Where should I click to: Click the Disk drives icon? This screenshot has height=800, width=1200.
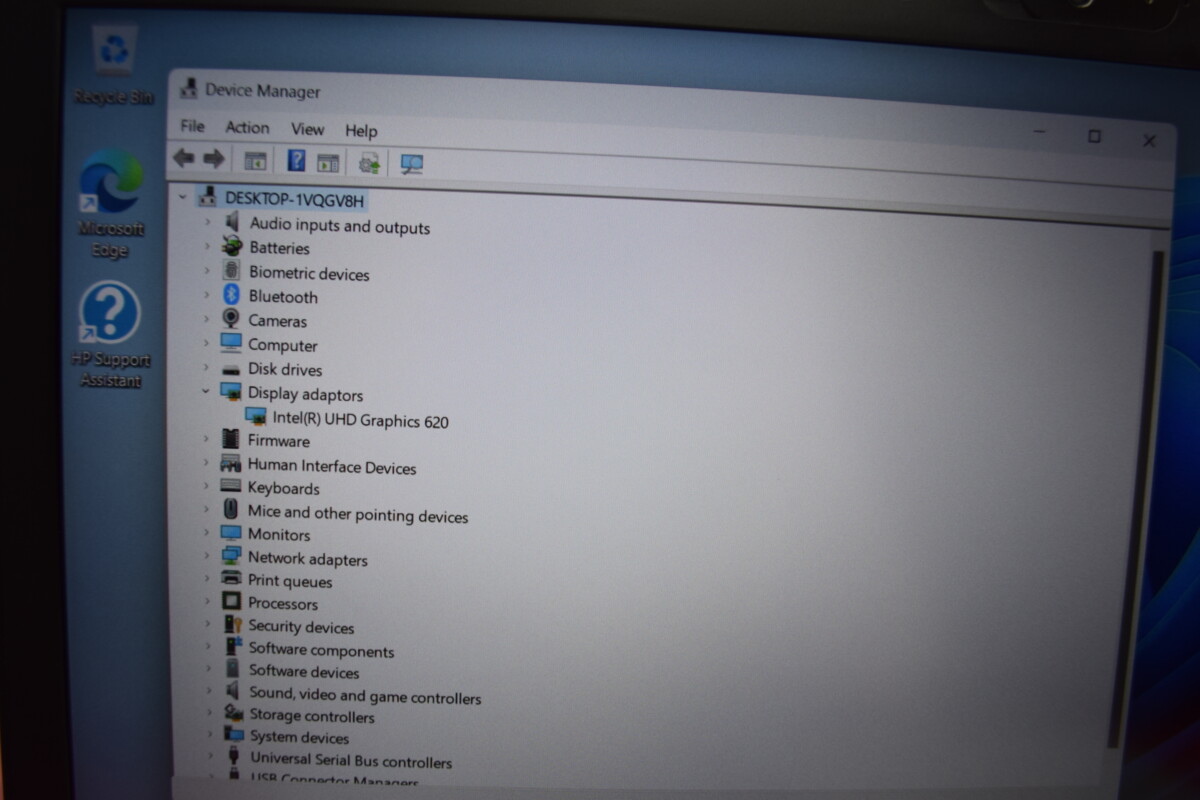tap(231, 369)
